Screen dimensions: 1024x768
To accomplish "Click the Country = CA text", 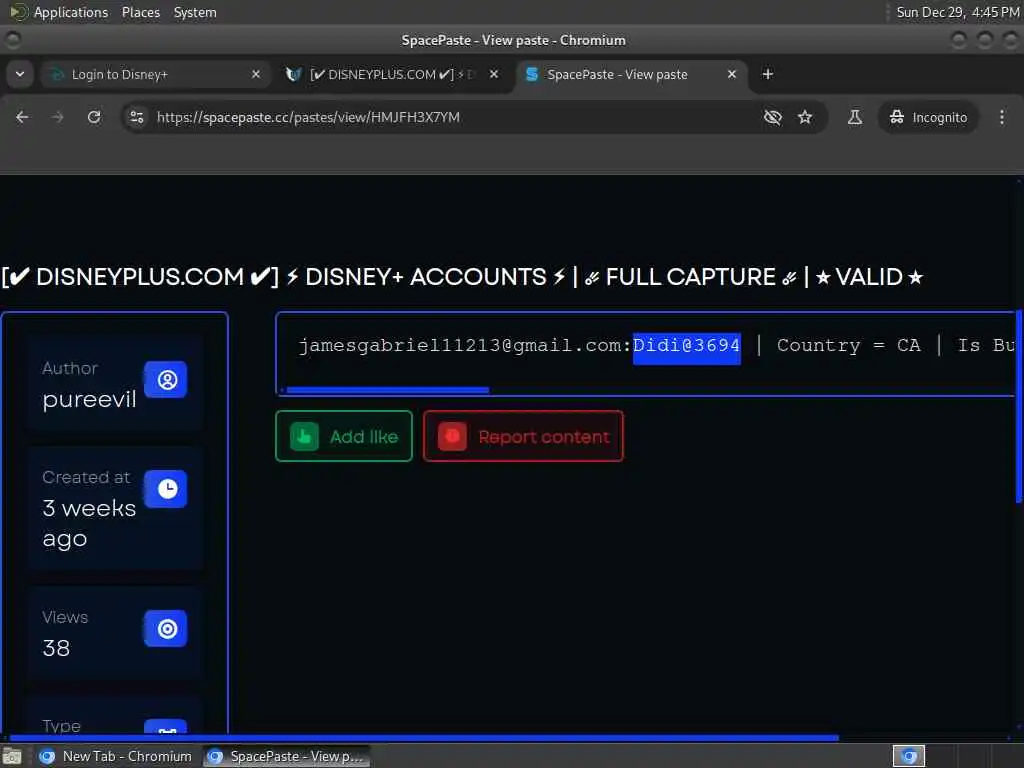I will pos(848,345).
